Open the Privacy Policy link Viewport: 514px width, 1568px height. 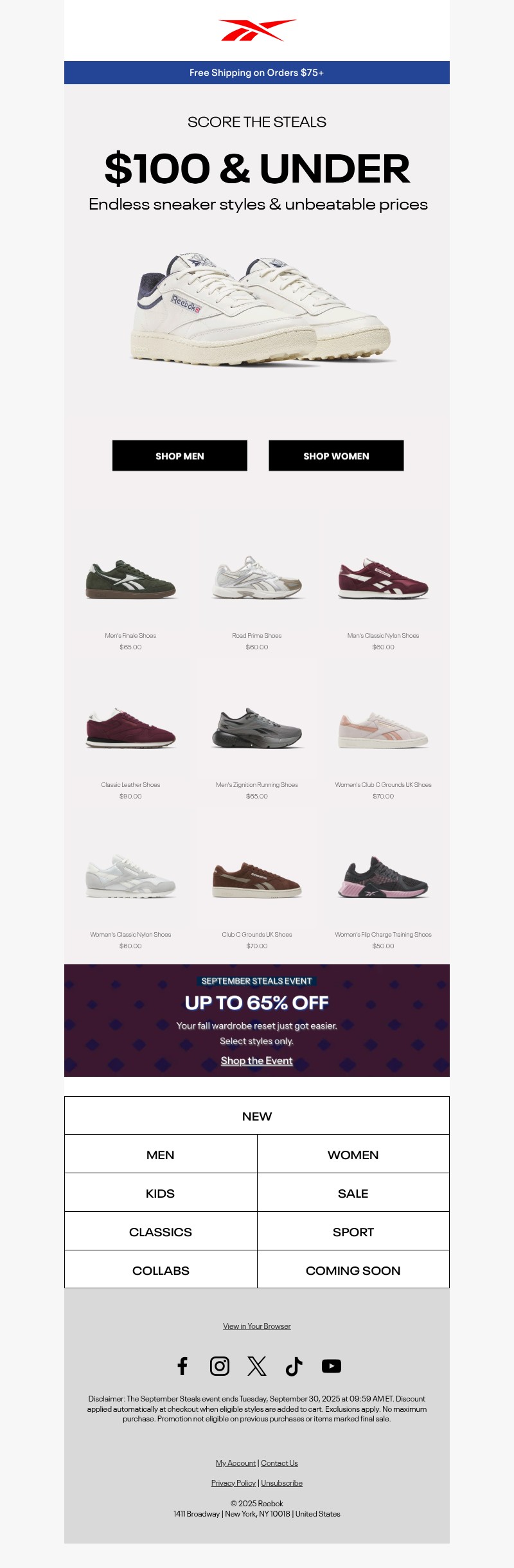pos(233,1483)
